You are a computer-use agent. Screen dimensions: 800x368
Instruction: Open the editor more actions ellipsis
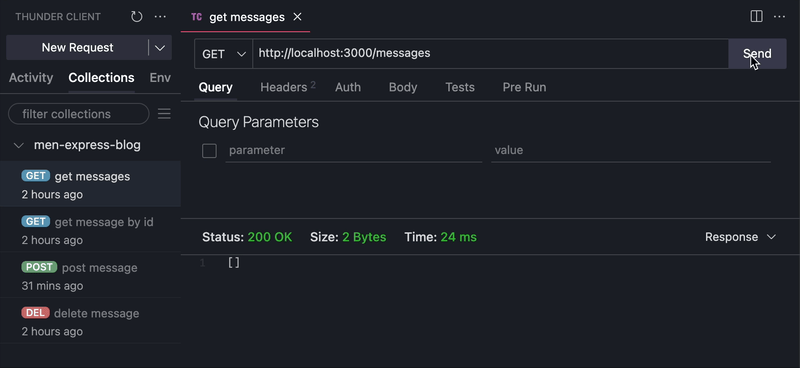click(779, 17)
